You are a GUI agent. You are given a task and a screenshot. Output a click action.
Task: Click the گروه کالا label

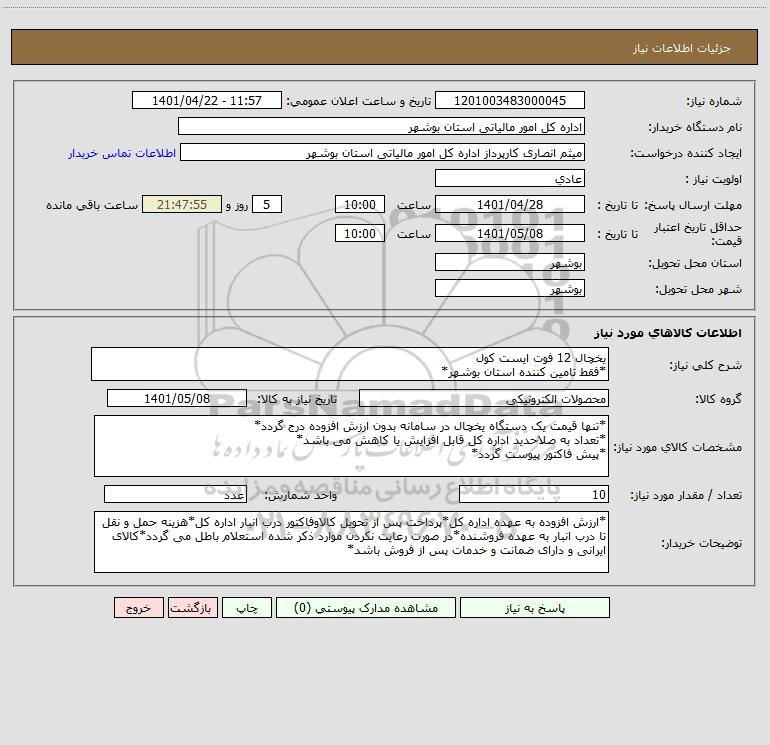point(718,399)
